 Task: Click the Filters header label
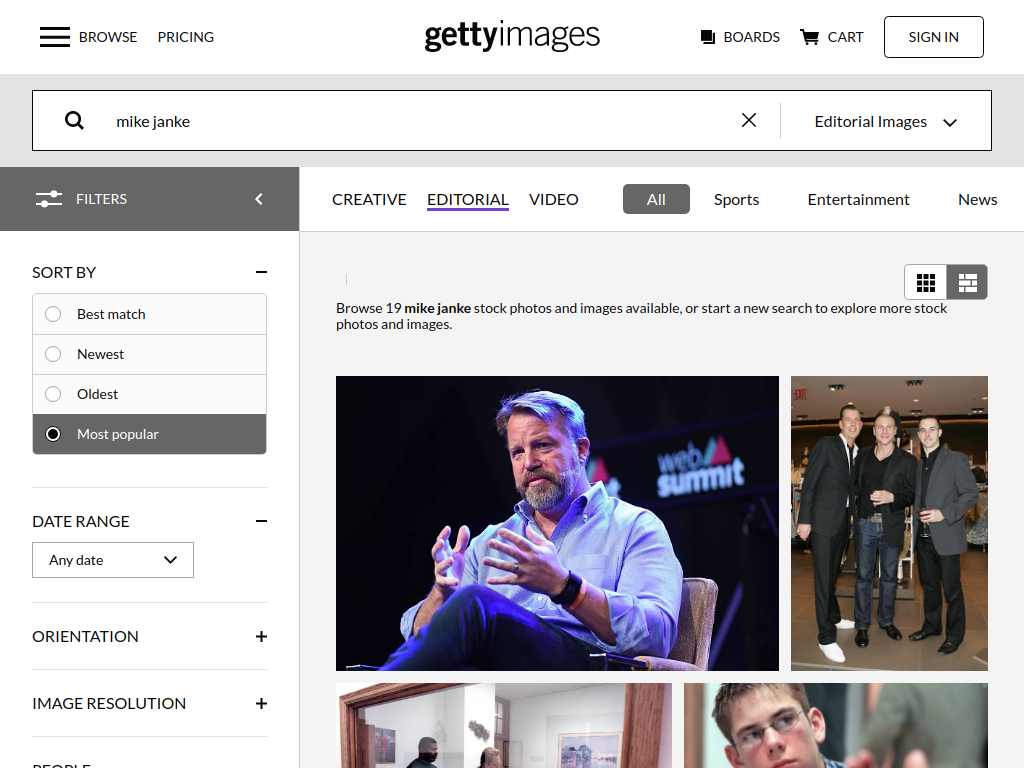point(101,199)
